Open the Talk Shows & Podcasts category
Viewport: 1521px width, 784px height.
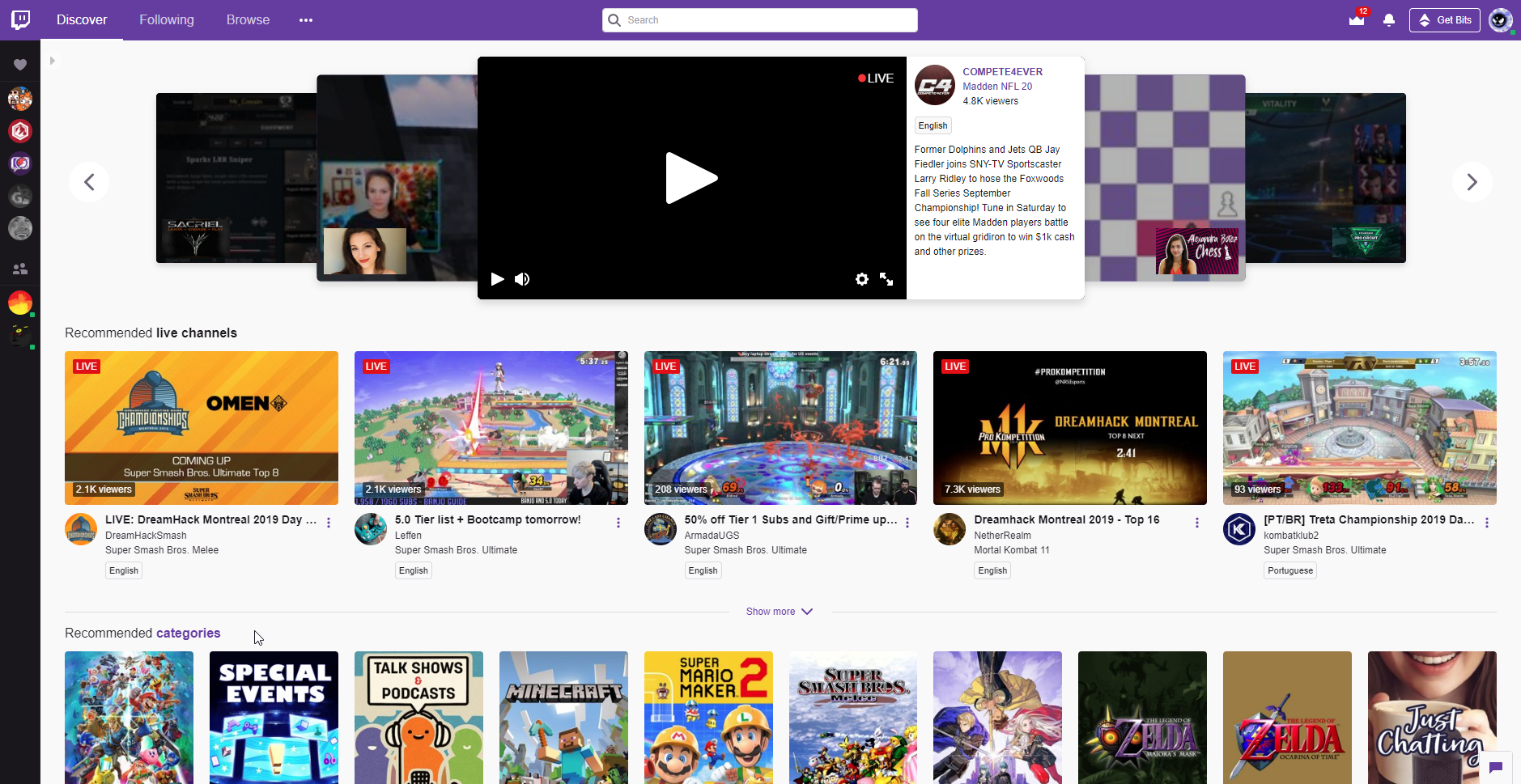pyautogui.click(x=418, y=718)
